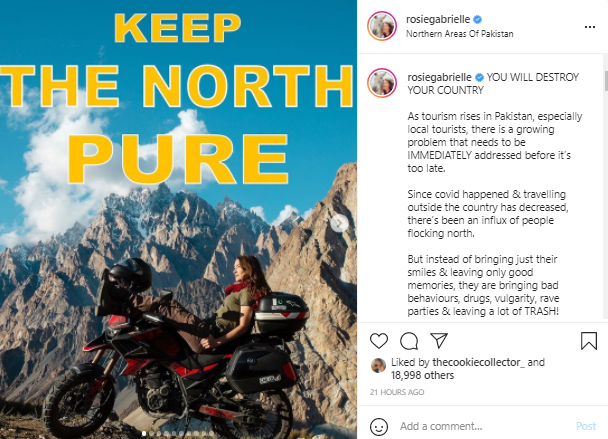Viewport: 608px width, 439px height.
Task: Click the 21 HOURS AGO timestamp
Action: (x=397, y=392)
